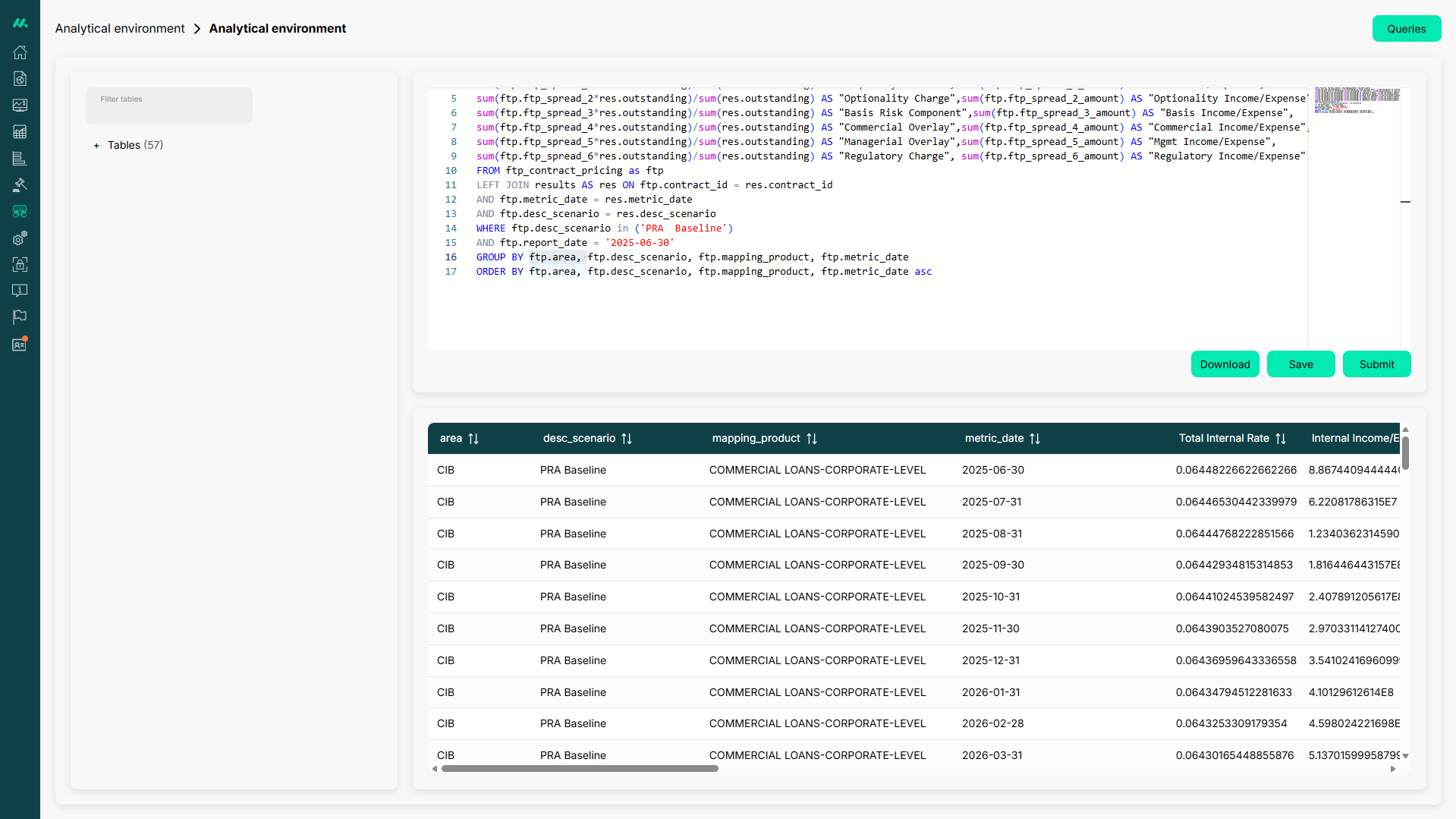The width and height of the screenshot is (1456, 819).
Task: Click the results table vertical scrollbar thumb
Action: [1405, 452]
